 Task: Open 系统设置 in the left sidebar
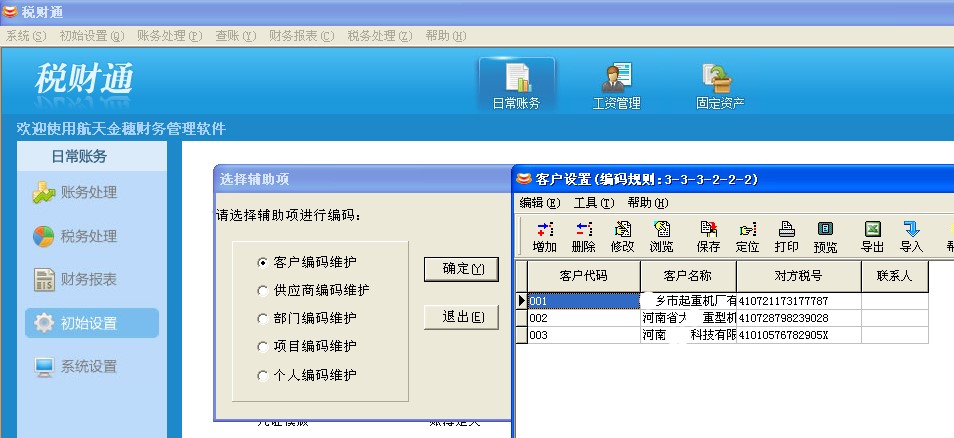pos(75,366)
